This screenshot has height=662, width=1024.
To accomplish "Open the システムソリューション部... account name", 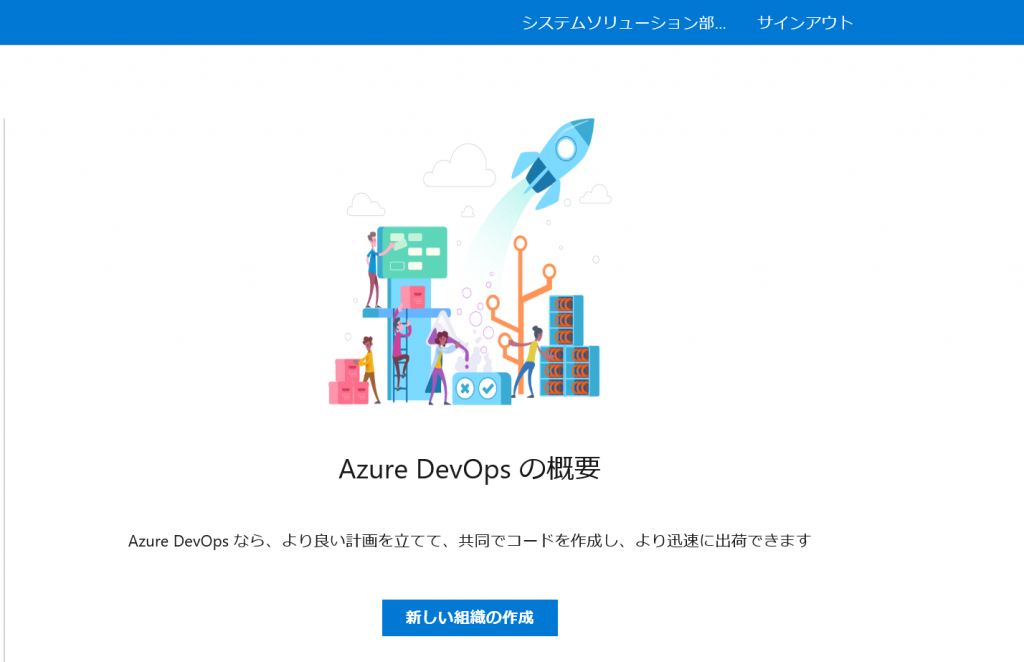I will click(624, 23).
